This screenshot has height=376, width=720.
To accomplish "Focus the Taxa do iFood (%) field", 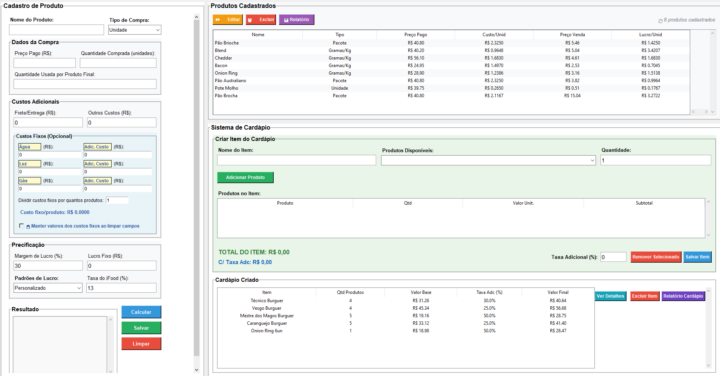I will click(121, 288).
